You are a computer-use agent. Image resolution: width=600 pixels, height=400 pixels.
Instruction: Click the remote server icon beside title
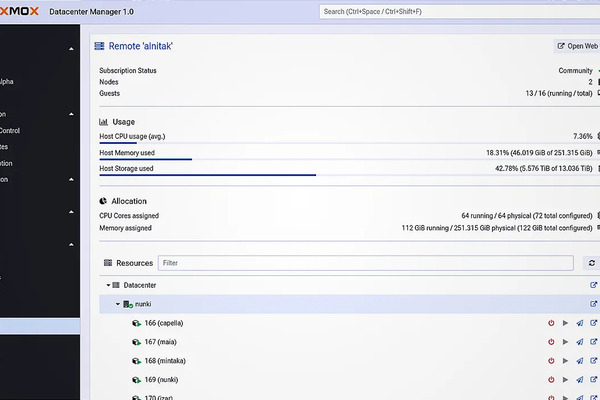(x=99, y=46)
